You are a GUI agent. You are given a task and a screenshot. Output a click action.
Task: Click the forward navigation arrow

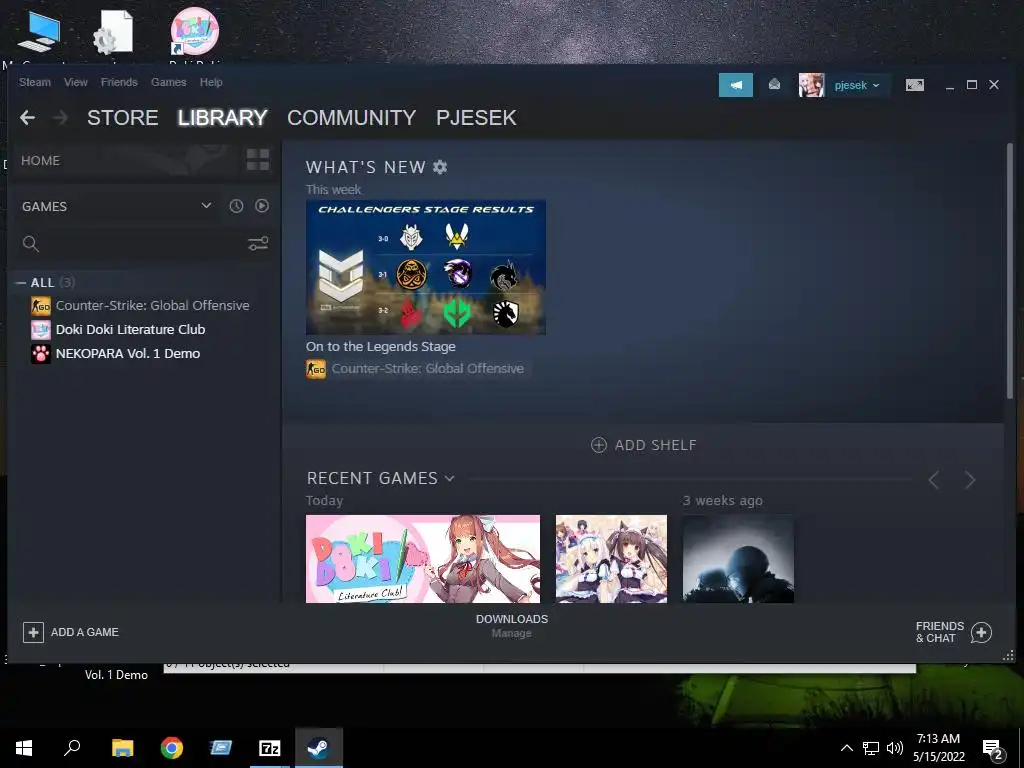tap(60, 118)
